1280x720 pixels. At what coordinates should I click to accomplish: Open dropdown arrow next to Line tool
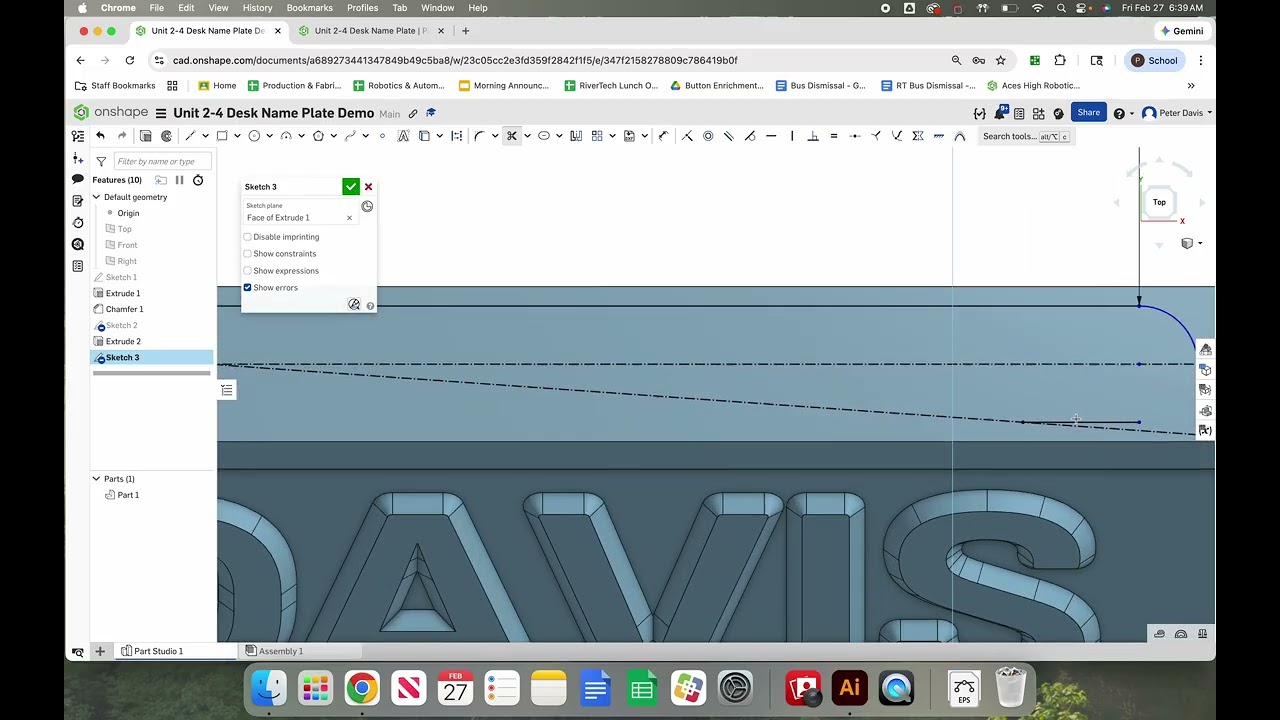[205, 136]
